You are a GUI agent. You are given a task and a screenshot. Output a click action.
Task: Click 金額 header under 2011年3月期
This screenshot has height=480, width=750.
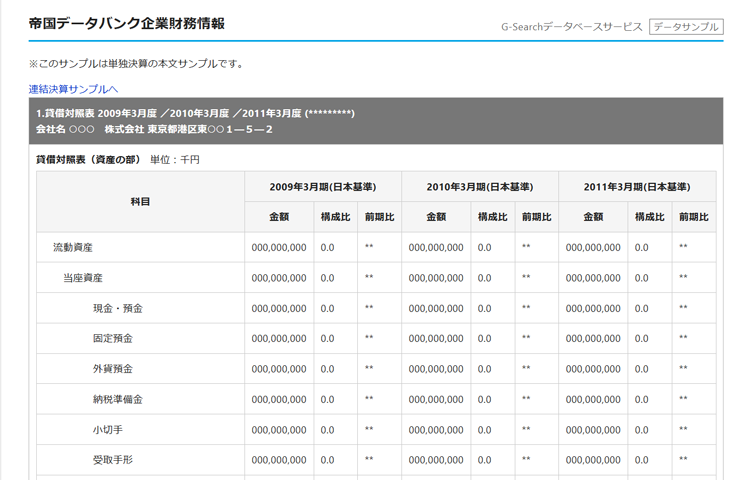pos(593,217)
